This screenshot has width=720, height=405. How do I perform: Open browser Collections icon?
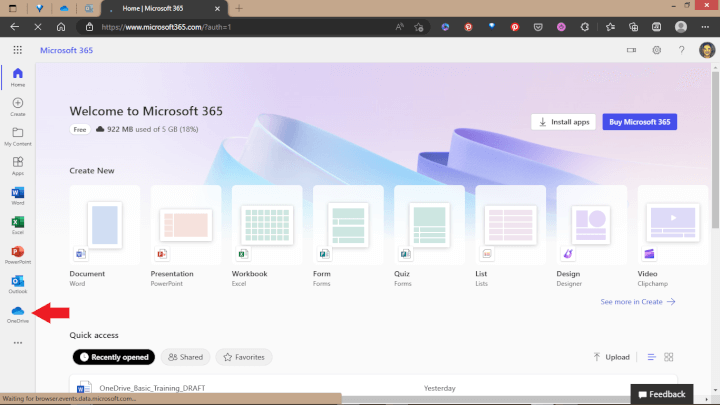click(x=634, y=27)
